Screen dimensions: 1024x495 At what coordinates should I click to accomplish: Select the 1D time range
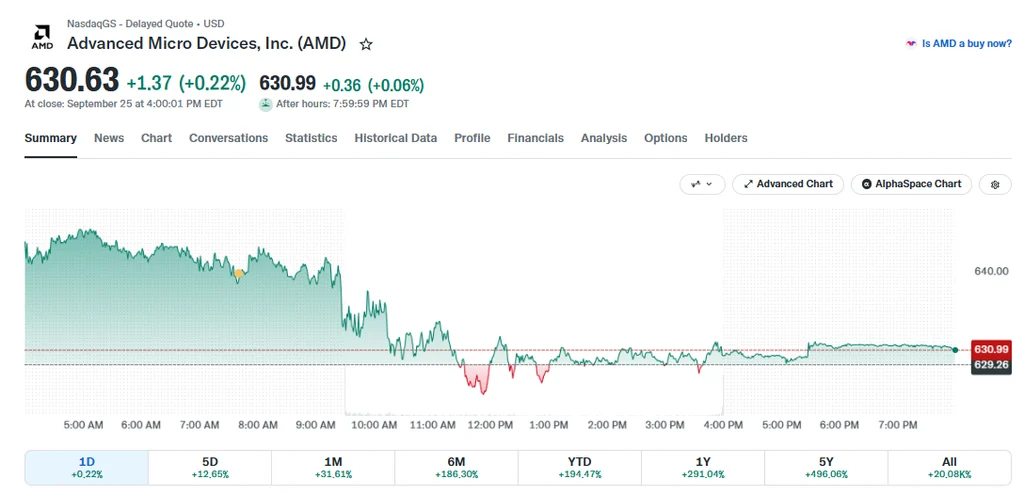tap(87, 468)
